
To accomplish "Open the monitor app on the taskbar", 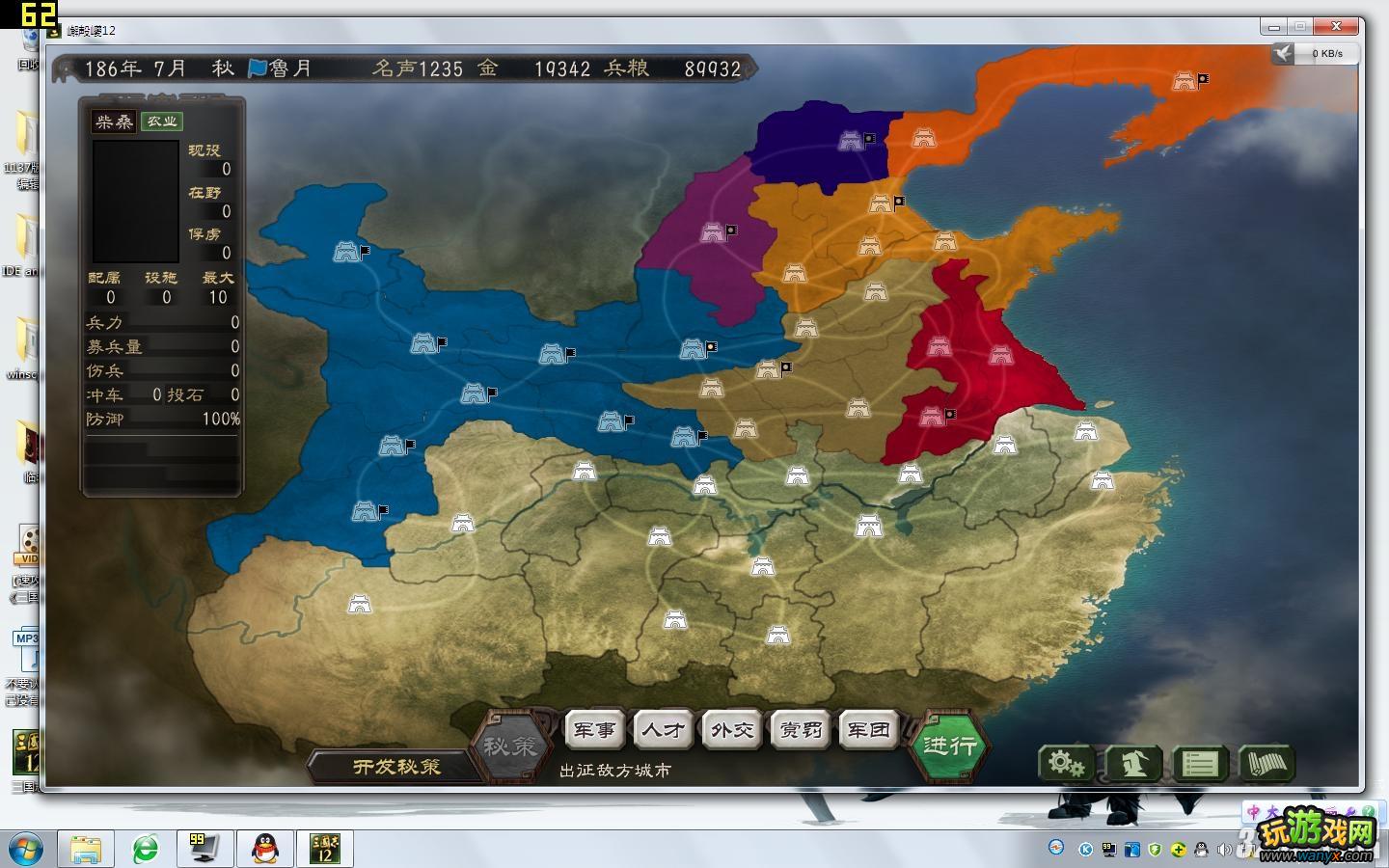I will [x=204, y=849].
